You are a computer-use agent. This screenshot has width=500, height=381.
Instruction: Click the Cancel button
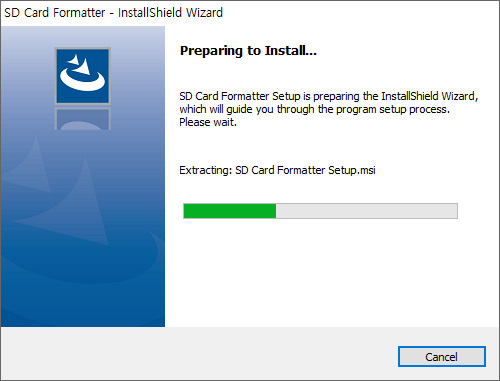tap(442, 357)
